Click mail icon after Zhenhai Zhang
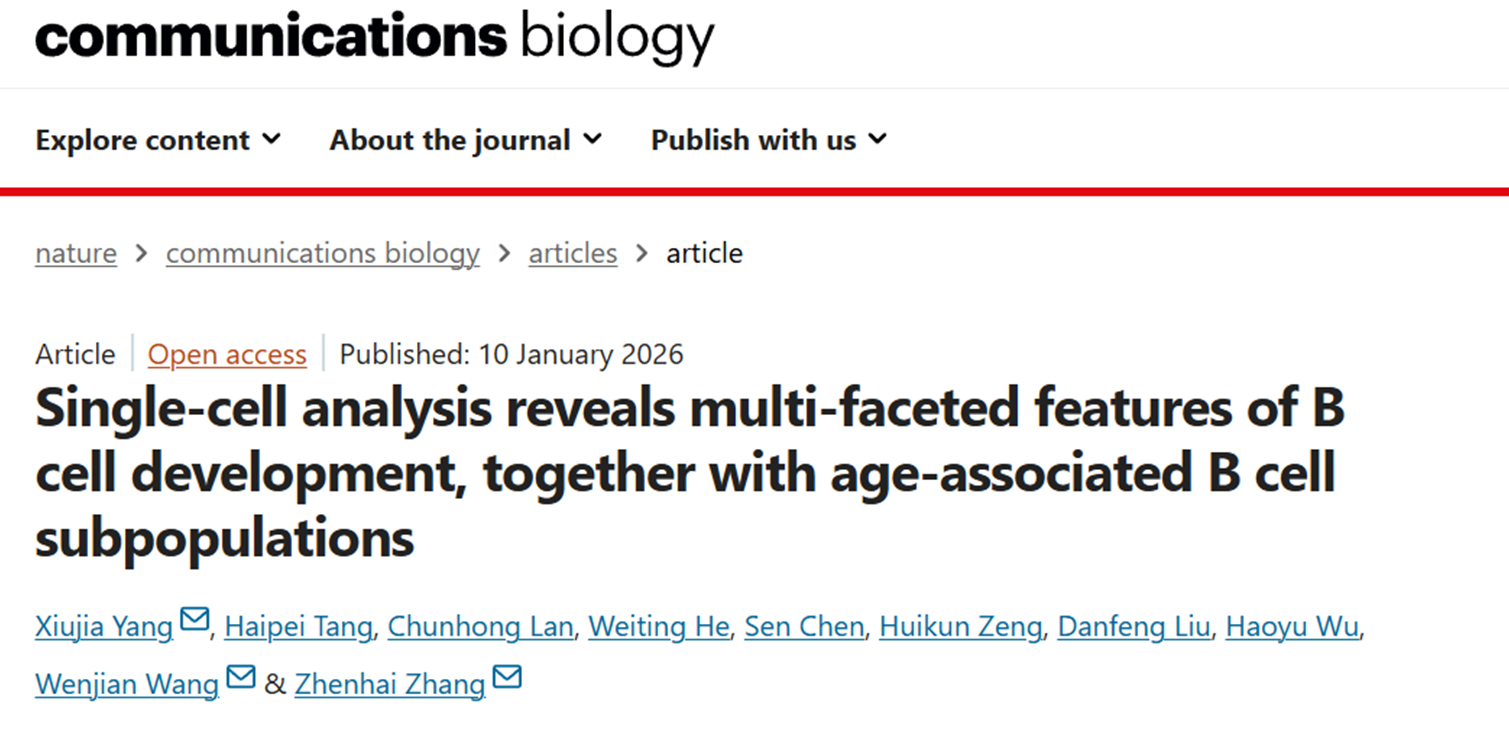Image resolution: width=1509 pixels, height=742 pixels. coord(507,678)
